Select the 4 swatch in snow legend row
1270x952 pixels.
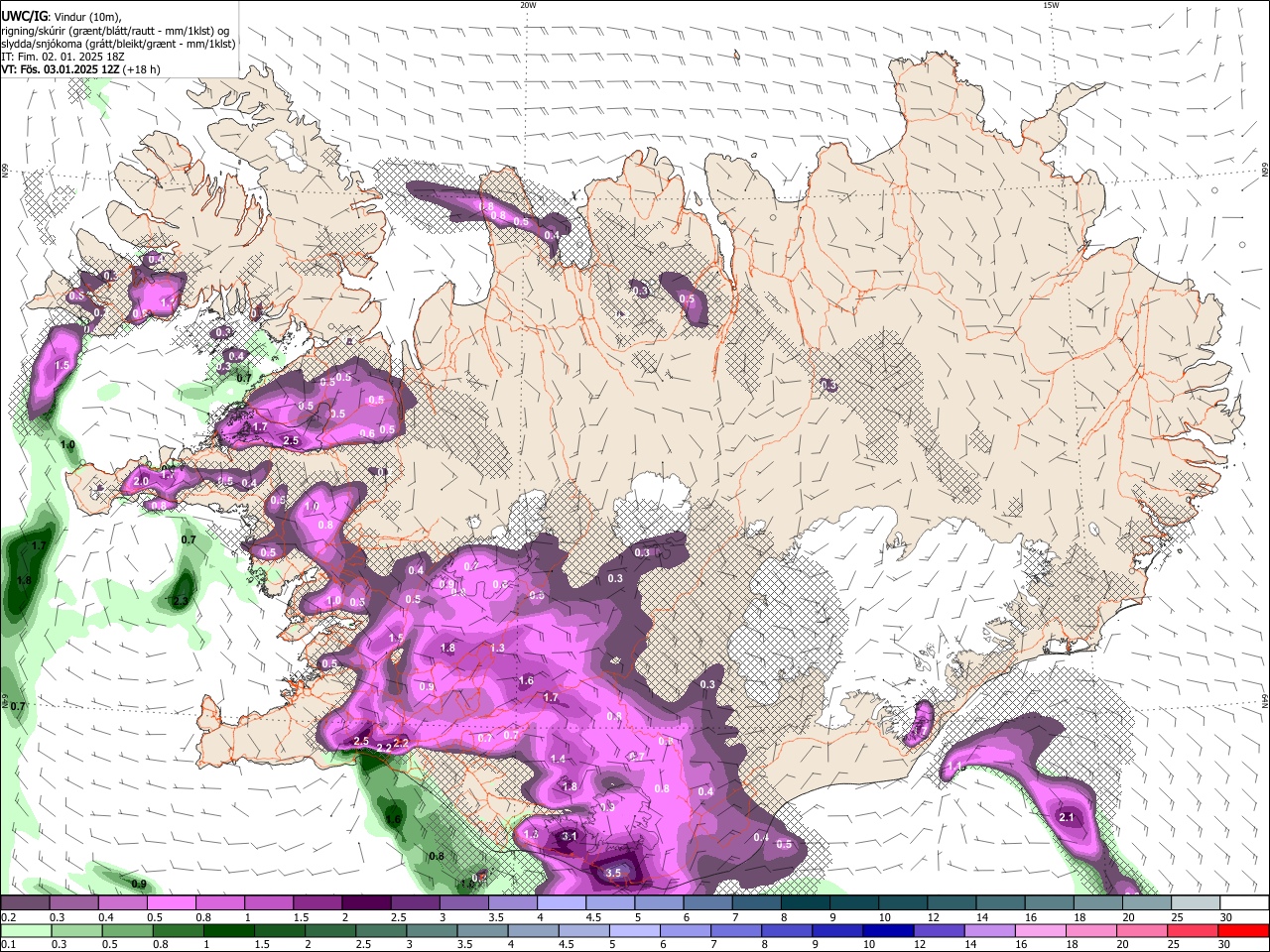click(x=562, y=902)
